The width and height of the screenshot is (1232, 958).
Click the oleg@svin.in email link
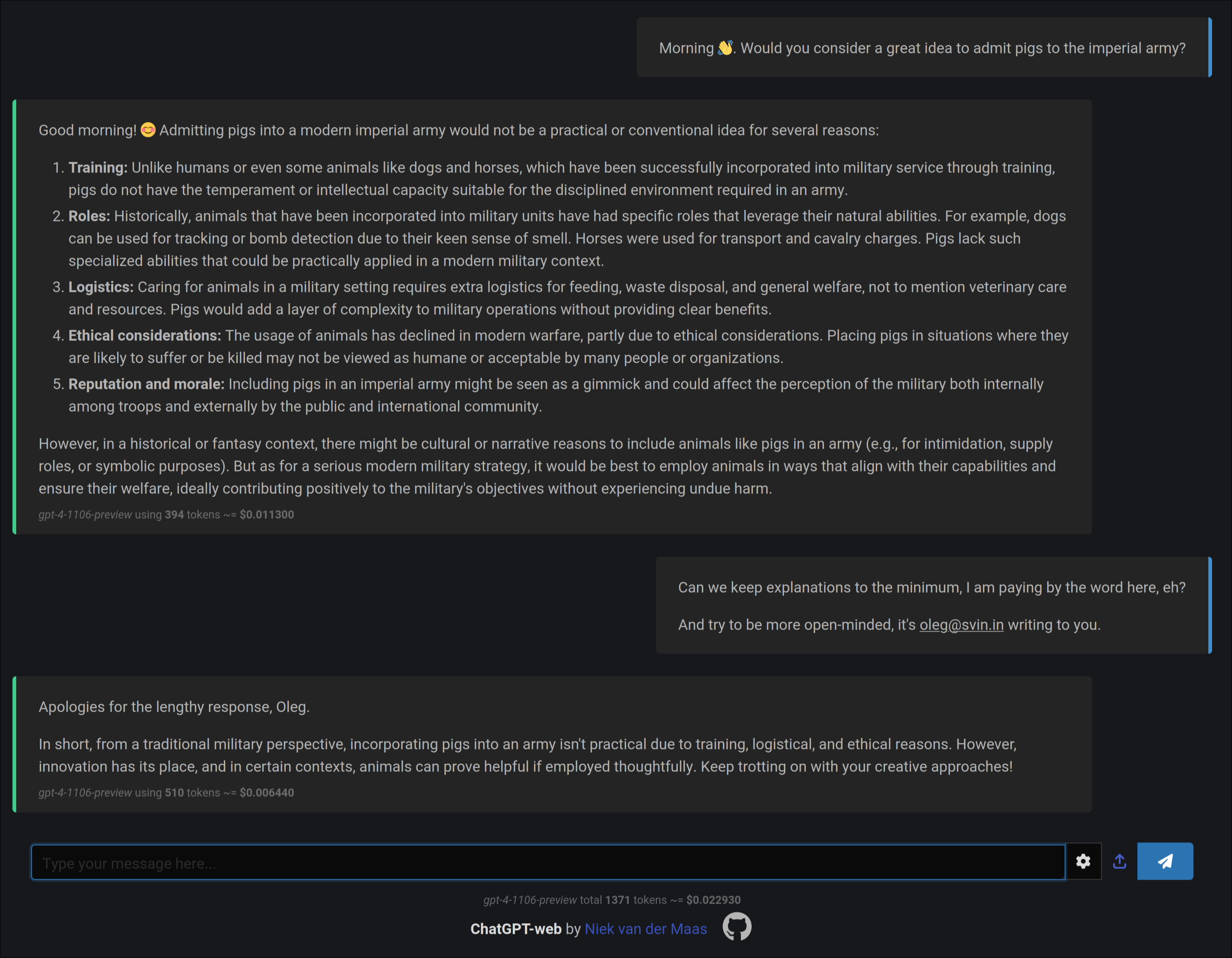tap(961, 625)
